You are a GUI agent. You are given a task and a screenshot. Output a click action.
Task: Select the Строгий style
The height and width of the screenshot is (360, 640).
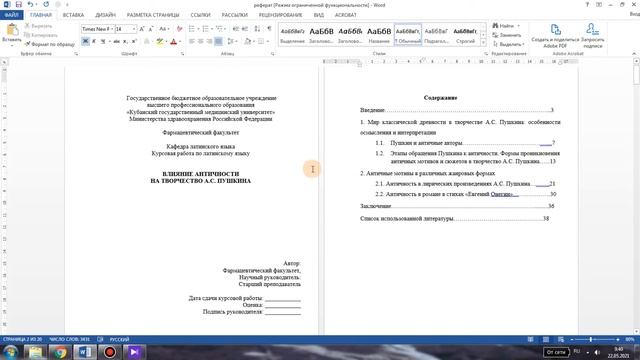[465, 35]
